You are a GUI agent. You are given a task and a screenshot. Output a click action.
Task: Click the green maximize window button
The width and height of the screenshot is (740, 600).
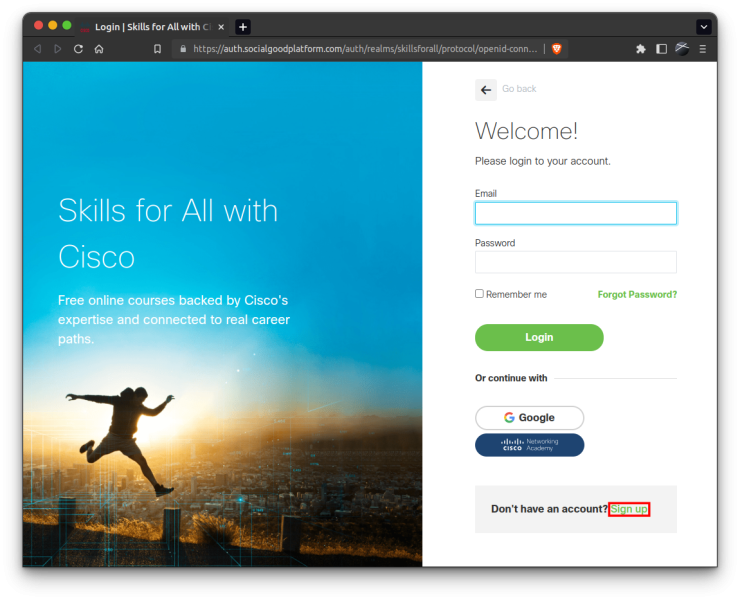[x=67, y=25]
